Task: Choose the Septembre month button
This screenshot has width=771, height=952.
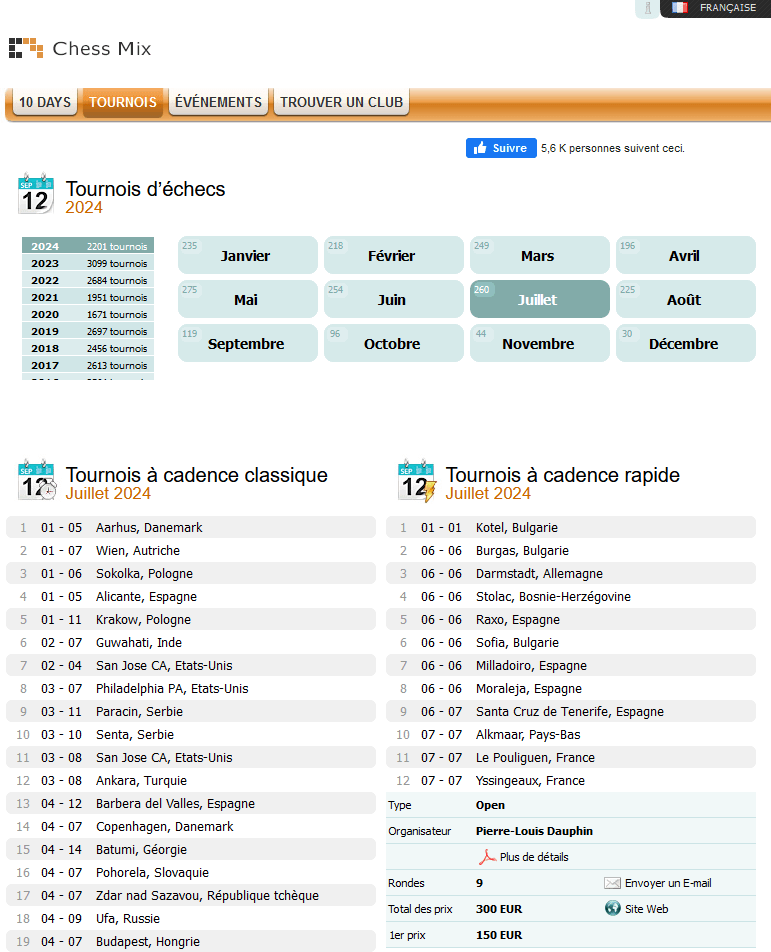Action: pos(248,343)
